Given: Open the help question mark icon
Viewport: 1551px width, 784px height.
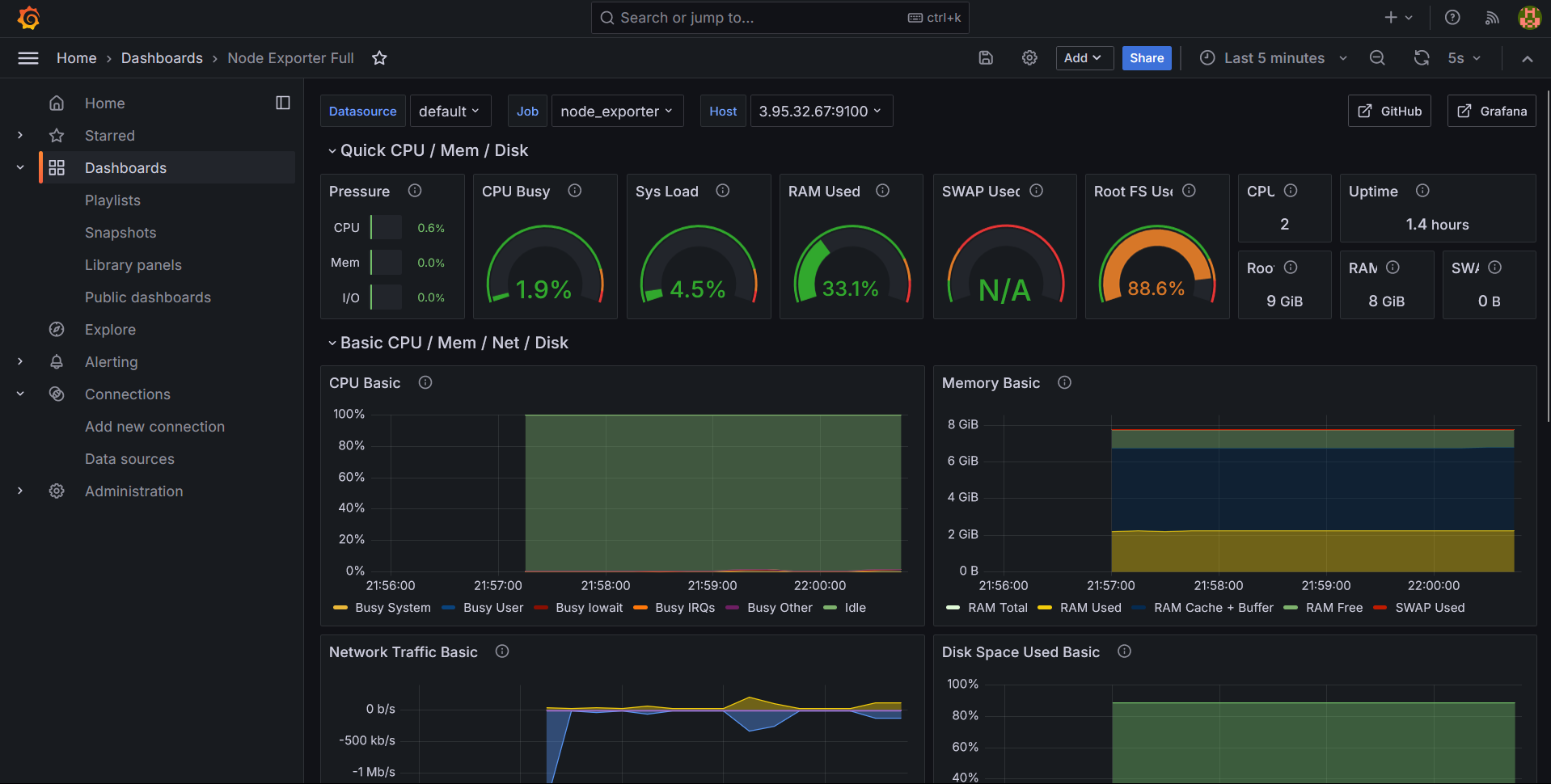Looking at the screenshot, I should [x=1452, y=18].
